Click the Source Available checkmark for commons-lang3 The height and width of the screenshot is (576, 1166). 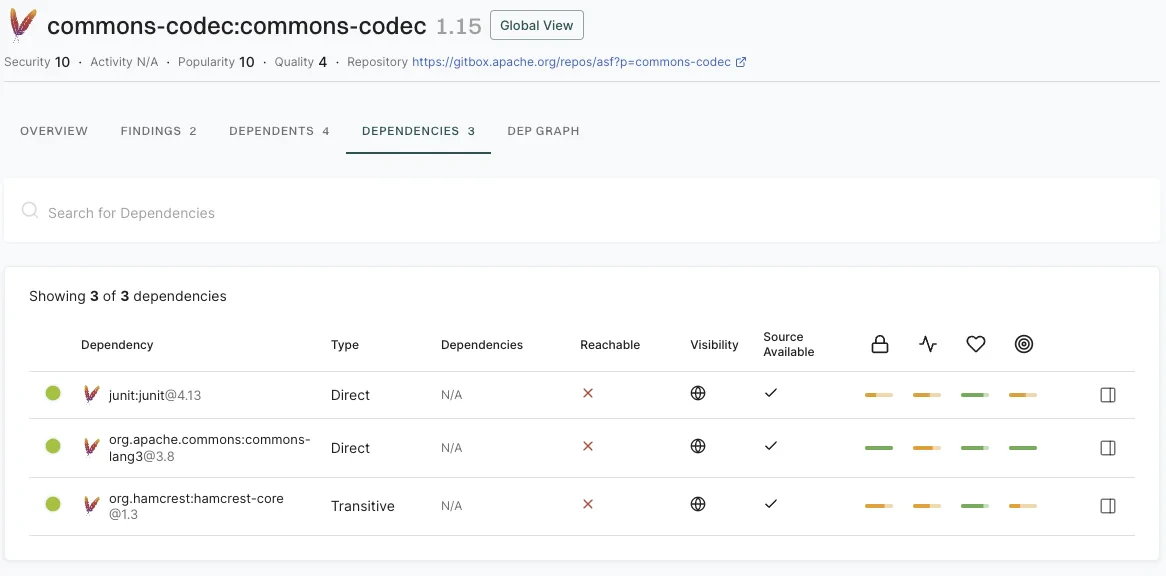(x=771, y=446)
